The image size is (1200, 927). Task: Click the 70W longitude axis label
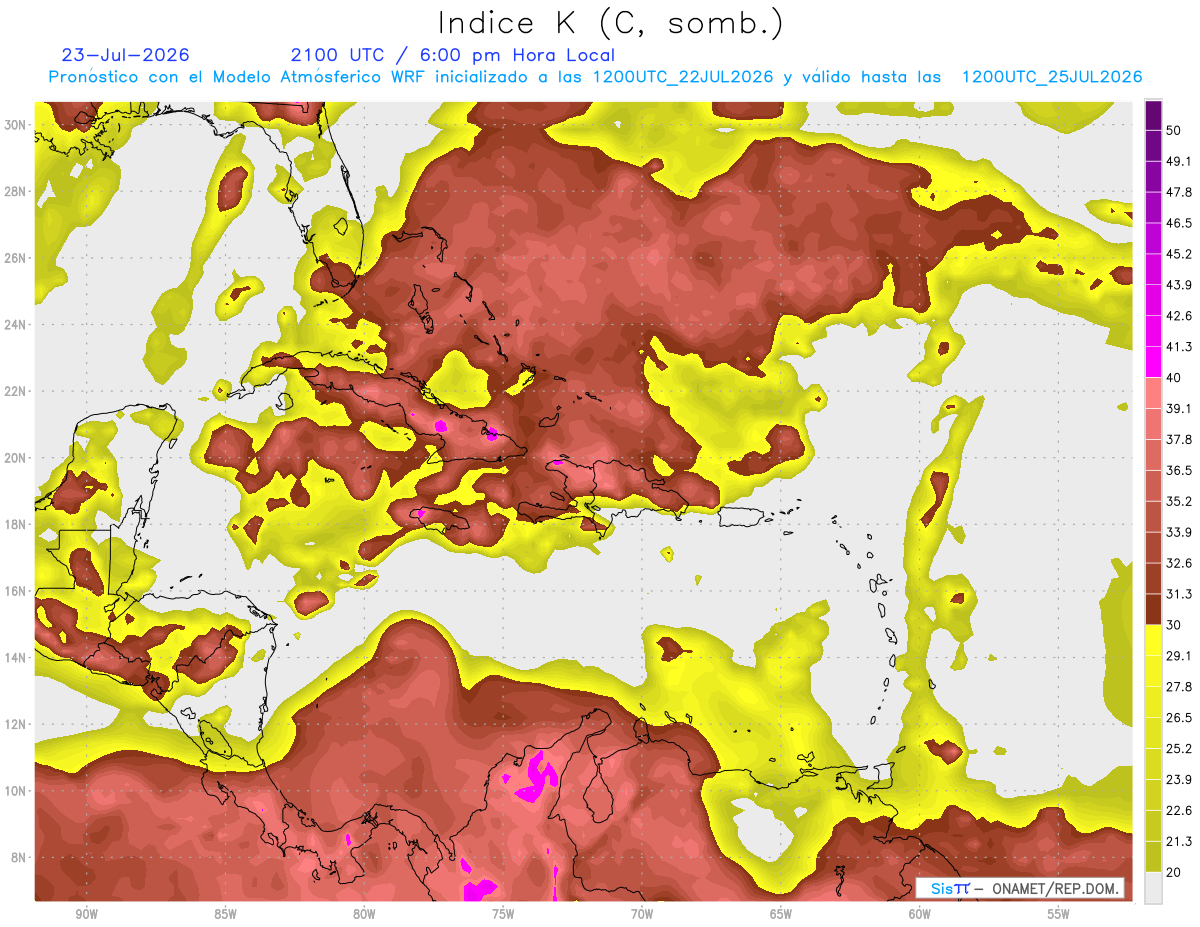642,914
